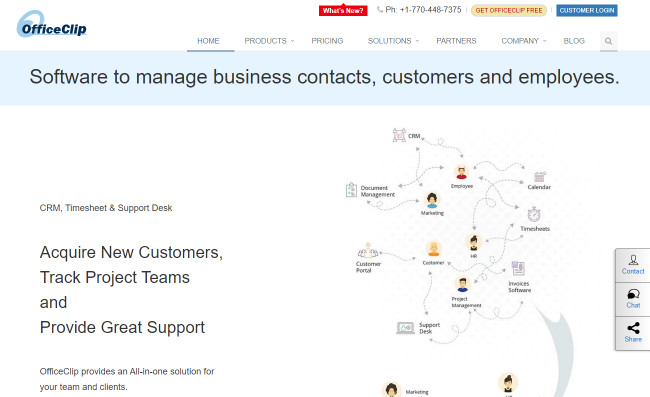Expand the Products dropdown menu
The image size is (650, 397).
[269, 41]
